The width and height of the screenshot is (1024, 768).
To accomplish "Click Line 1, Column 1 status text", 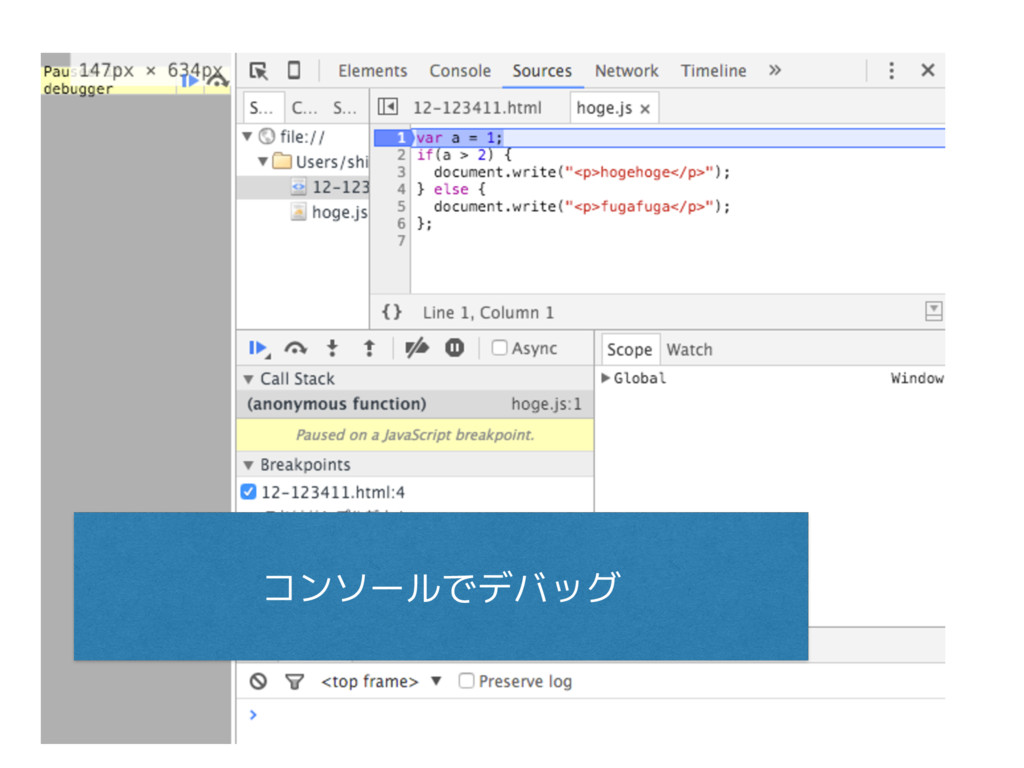I will click(x=488, y=313).
